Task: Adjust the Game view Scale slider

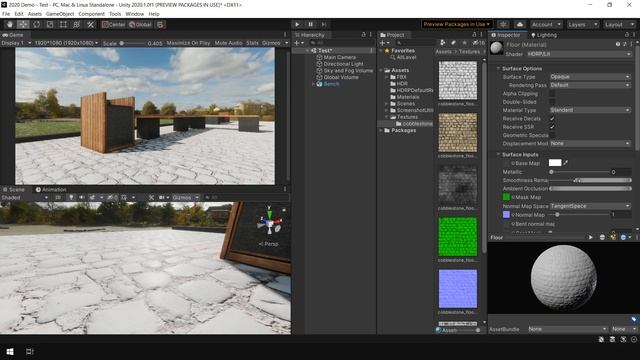Action: (x=133, y=43)
